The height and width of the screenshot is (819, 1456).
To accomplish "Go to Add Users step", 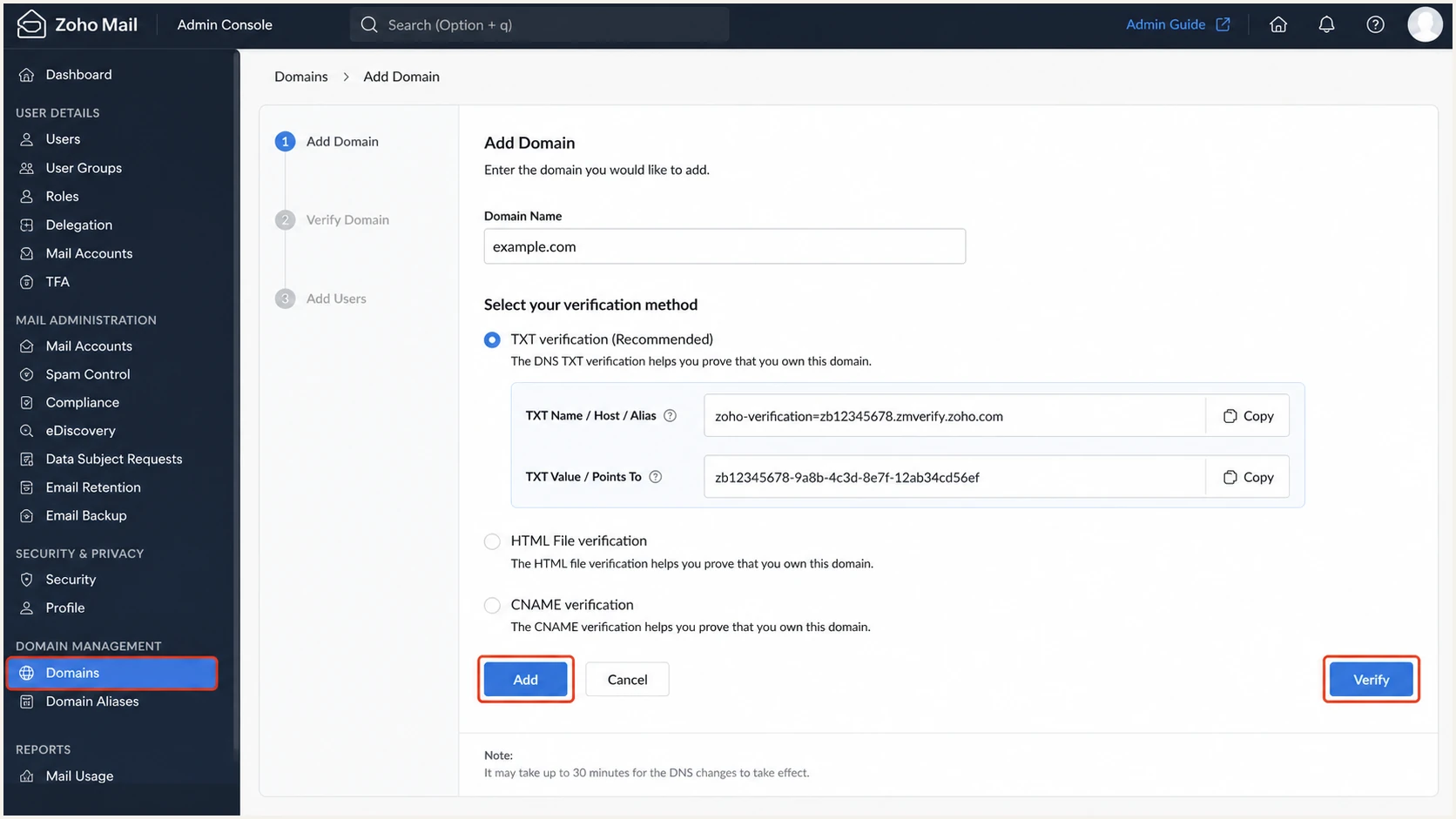I will pos(321,299).
